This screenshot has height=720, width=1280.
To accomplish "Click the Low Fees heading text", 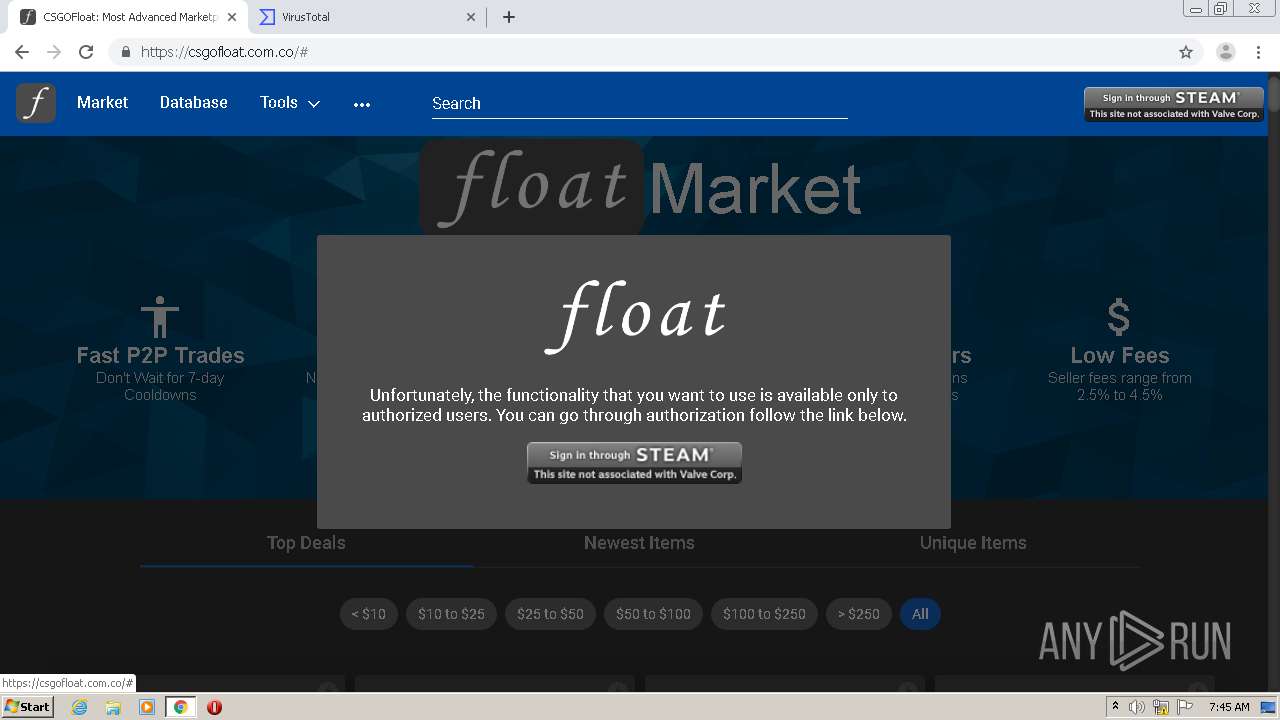I will (1119, 355).
